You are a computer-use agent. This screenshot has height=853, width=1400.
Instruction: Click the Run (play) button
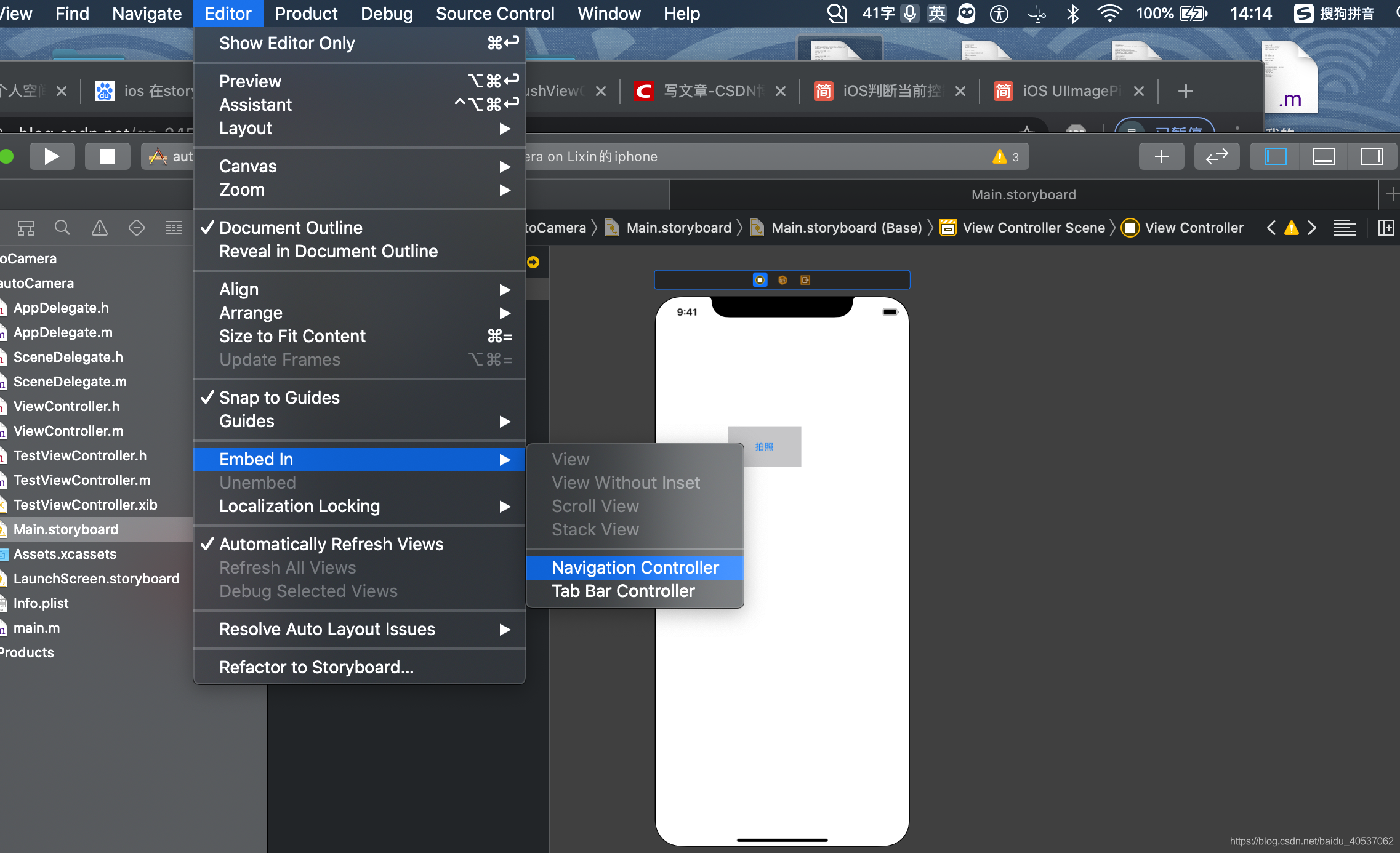(x=52, y=156)
